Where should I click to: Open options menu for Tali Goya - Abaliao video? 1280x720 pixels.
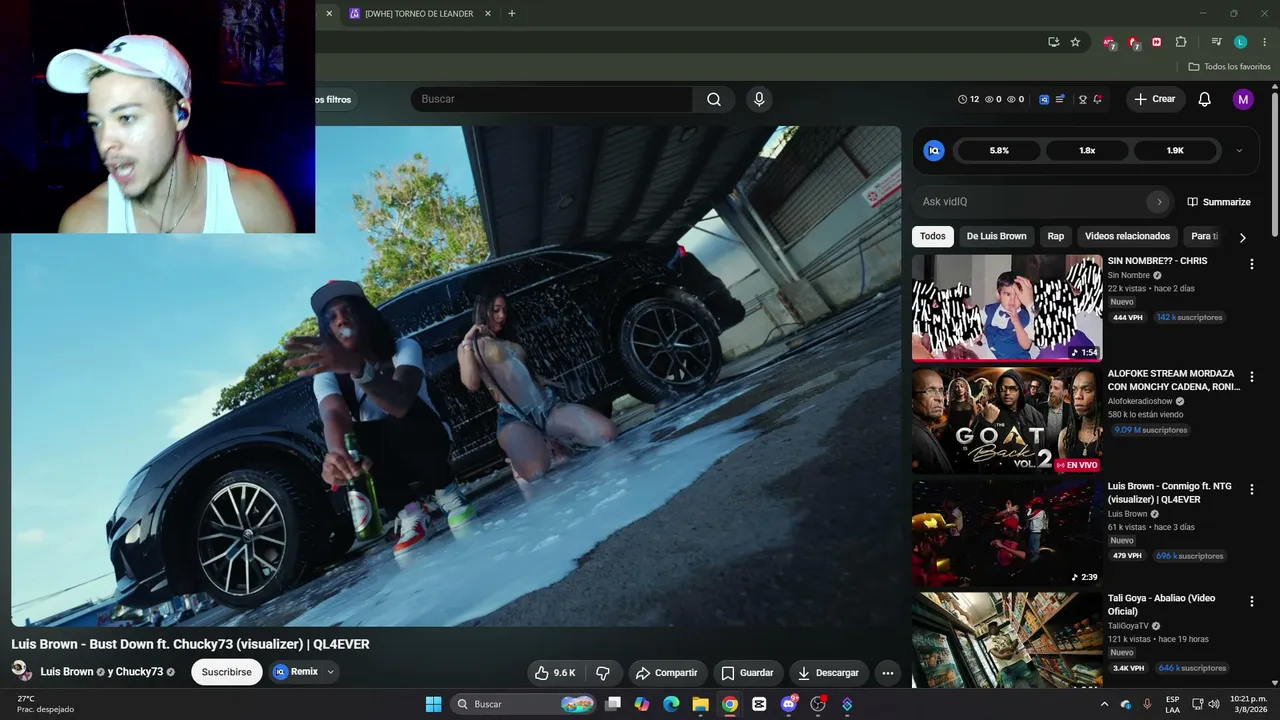(1251, 602)
